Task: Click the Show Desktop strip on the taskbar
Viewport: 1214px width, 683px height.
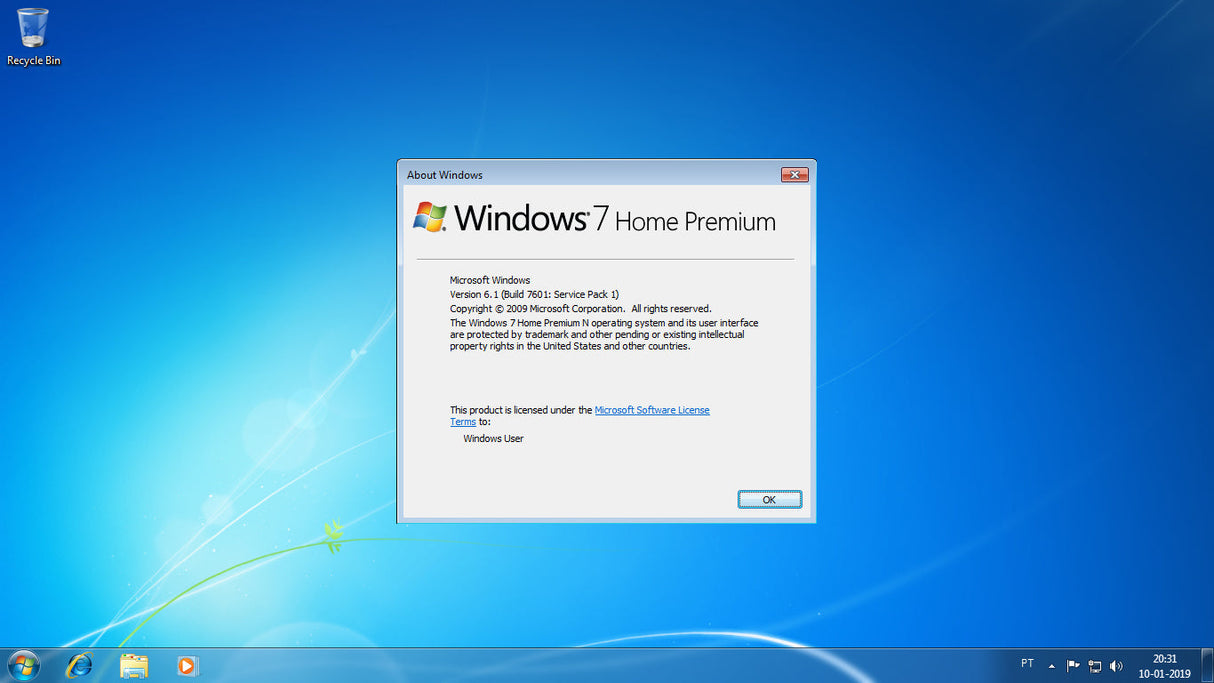Action: 1209,665
